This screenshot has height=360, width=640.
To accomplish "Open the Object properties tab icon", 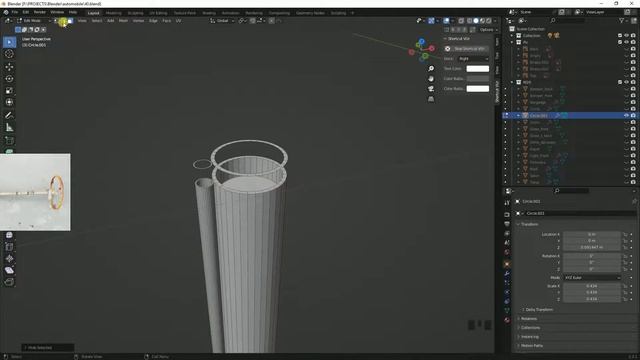I will pos(507,264).
